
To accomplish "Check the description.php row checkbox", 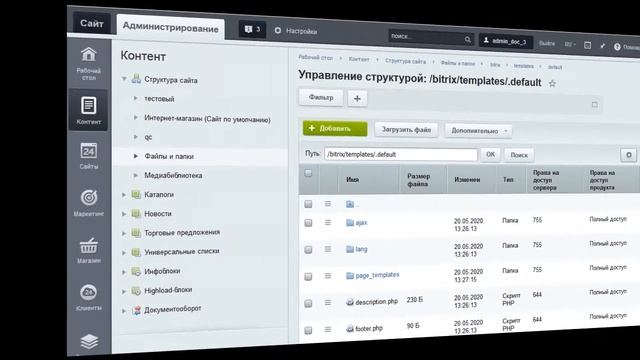I will [308, 303].
